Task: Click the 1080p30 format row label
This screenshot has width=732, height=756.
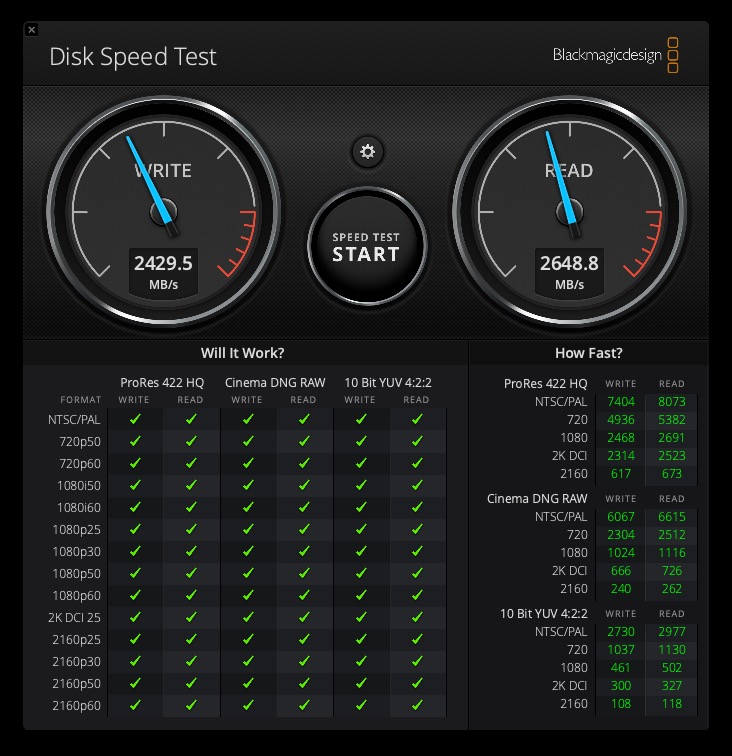Action: tap(77, 552)
